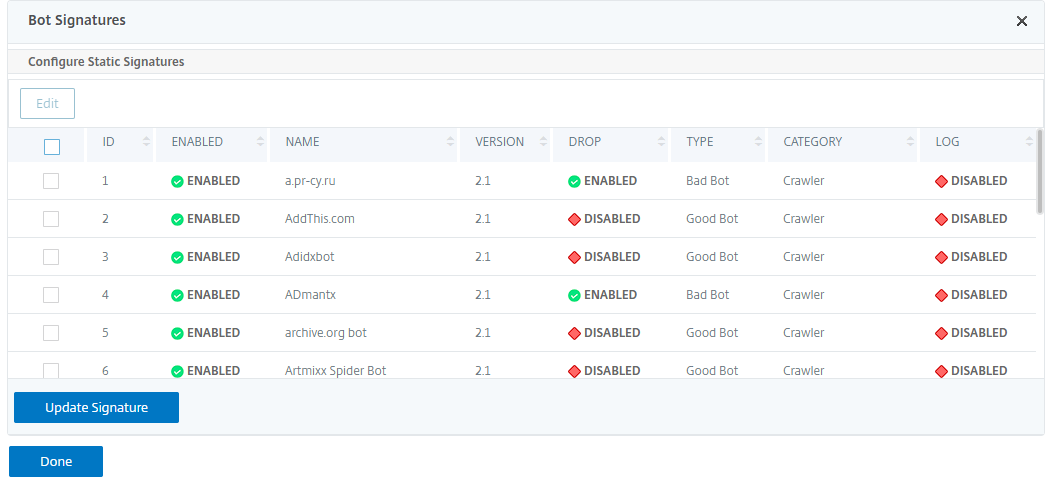Click green drop-enabled icon in a.pr-cy.ru row

[574, 182]
